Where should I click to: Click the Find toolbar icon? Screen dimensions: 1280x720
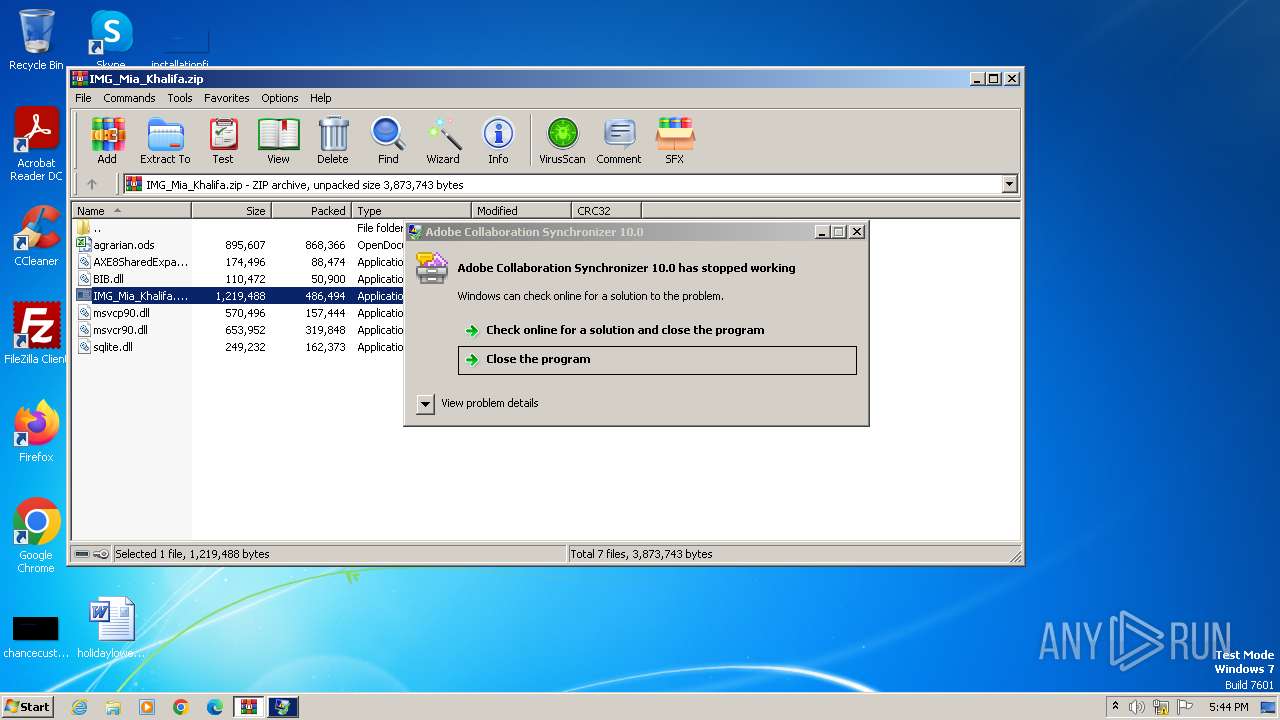(x=388, y=140)
